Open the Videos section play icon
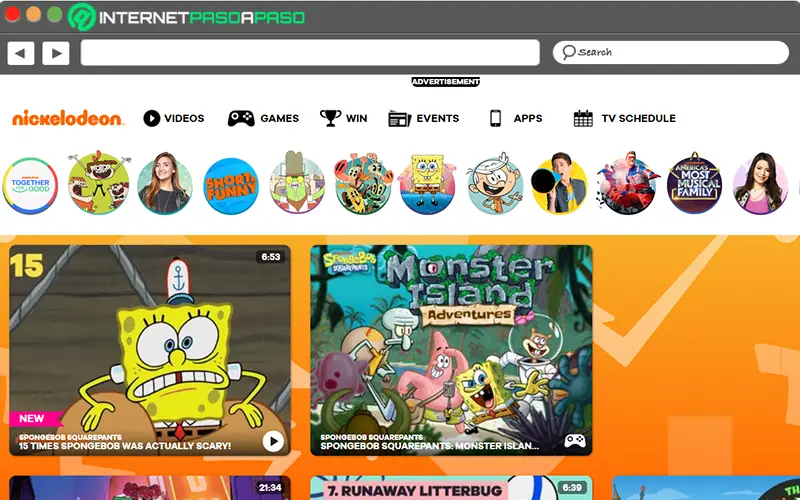This screenshot has height=500, width=800. pyautogui.click(x=152, y=118)
